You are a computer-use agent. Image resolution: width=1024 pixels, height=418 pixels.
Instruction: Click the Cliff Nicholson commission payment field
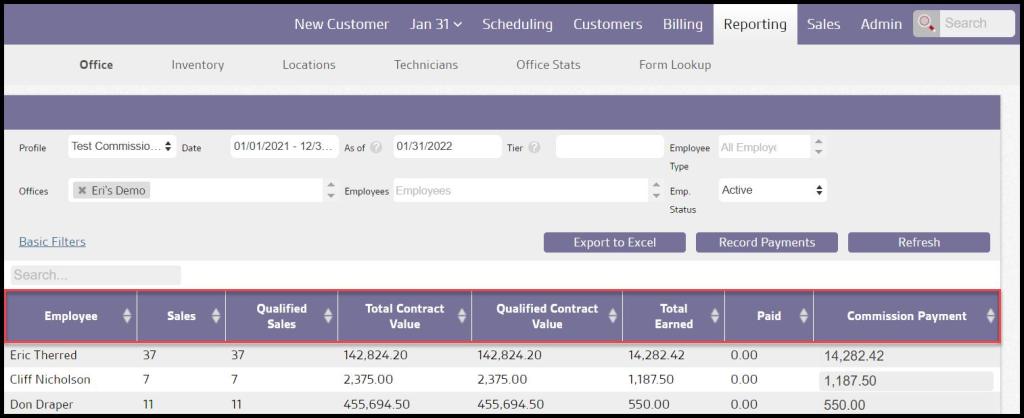[905, 381]
